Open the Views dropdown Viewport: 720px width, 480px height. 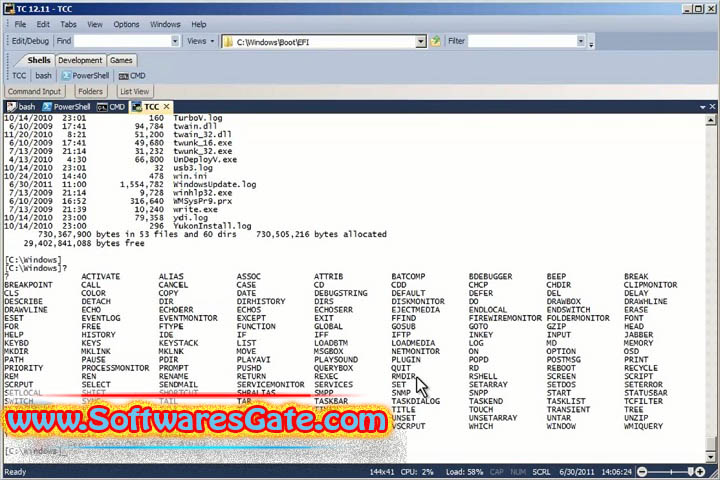tap(201, 41)
